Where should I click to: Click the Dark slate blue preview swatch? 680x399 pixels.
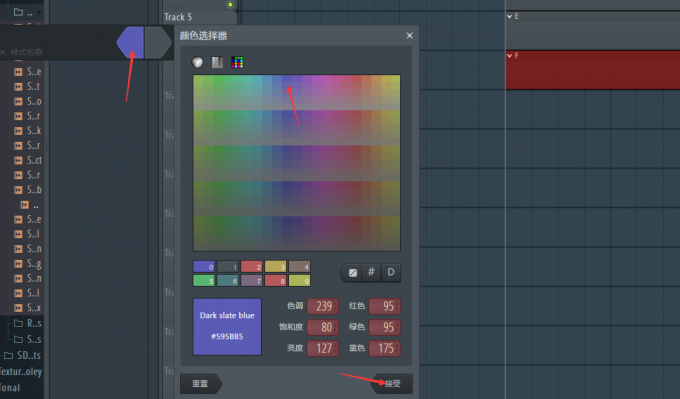(227, 327)
